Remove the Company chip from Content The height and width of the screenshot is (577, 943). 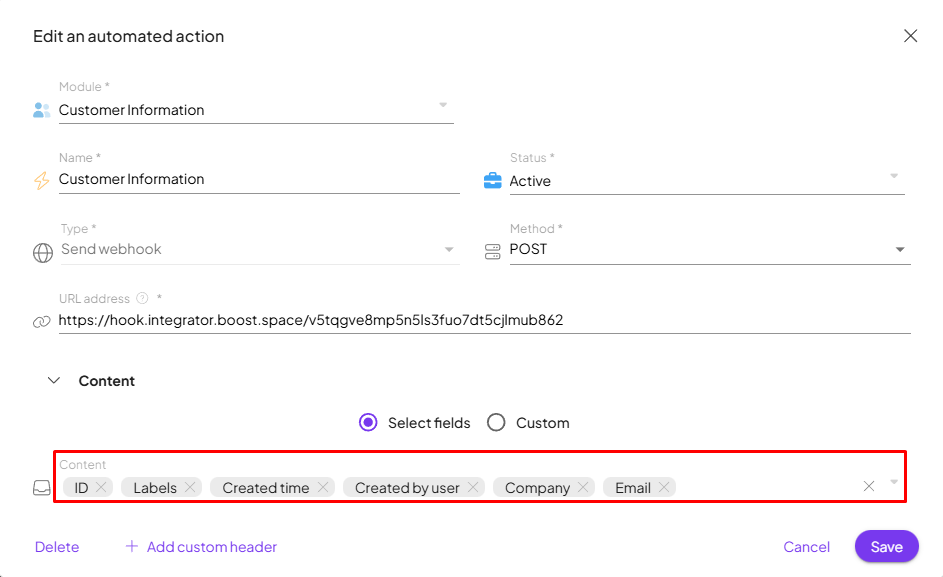[x=583, y=488]
